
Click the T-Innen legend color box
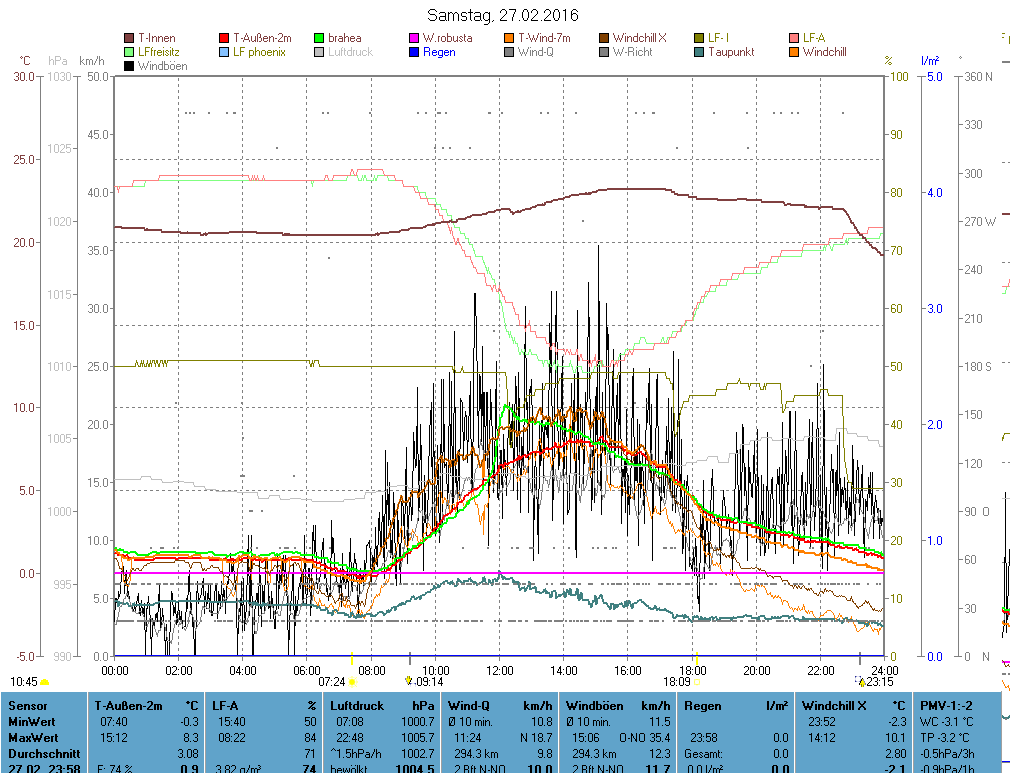click(x=129, y=38)
